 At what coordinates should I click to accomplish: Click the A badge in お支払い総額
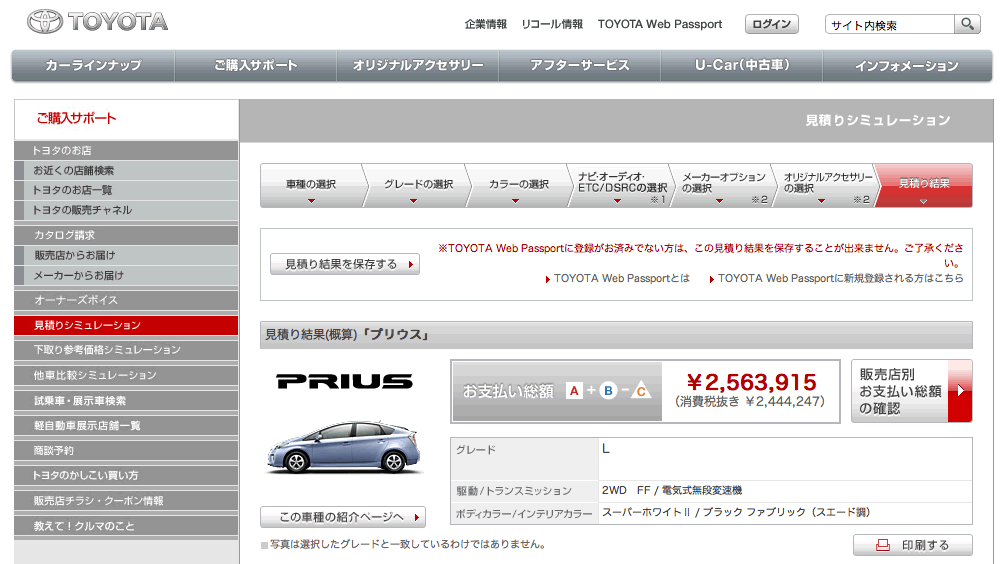tap(574, 391)
